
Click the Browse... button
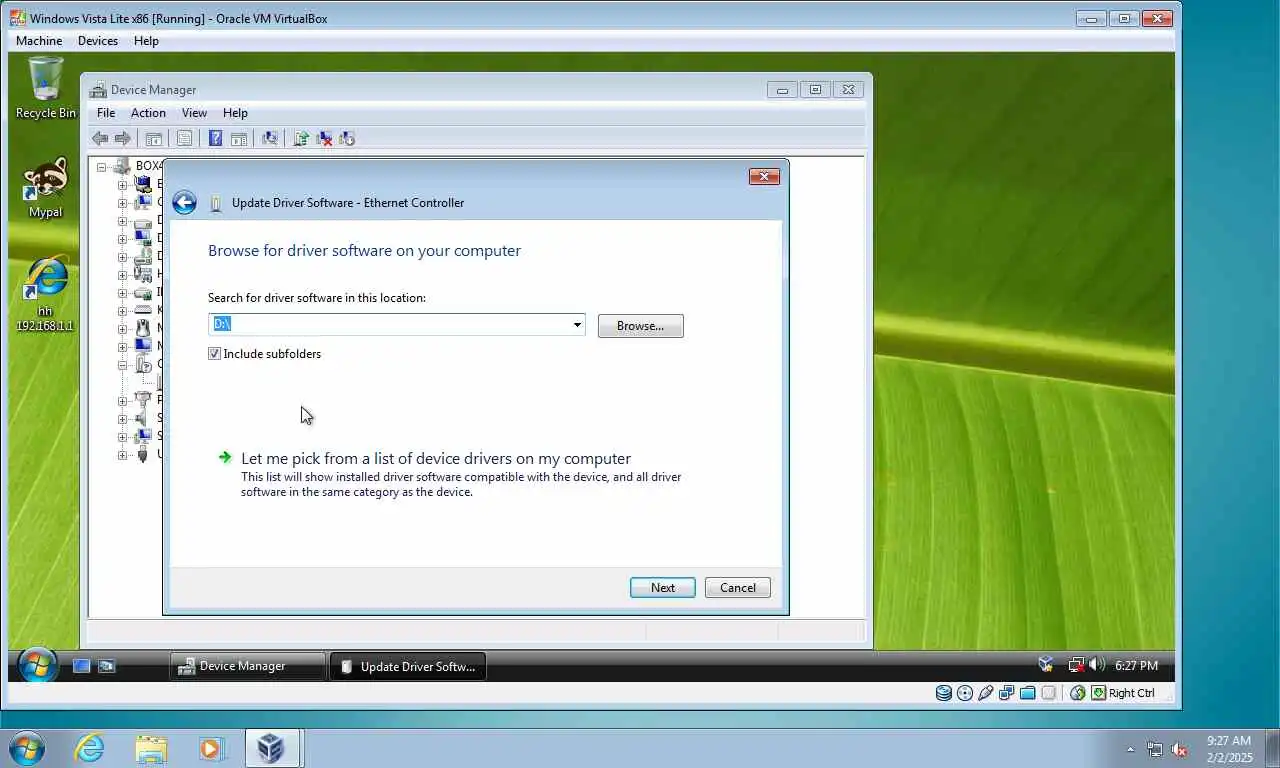641,326
